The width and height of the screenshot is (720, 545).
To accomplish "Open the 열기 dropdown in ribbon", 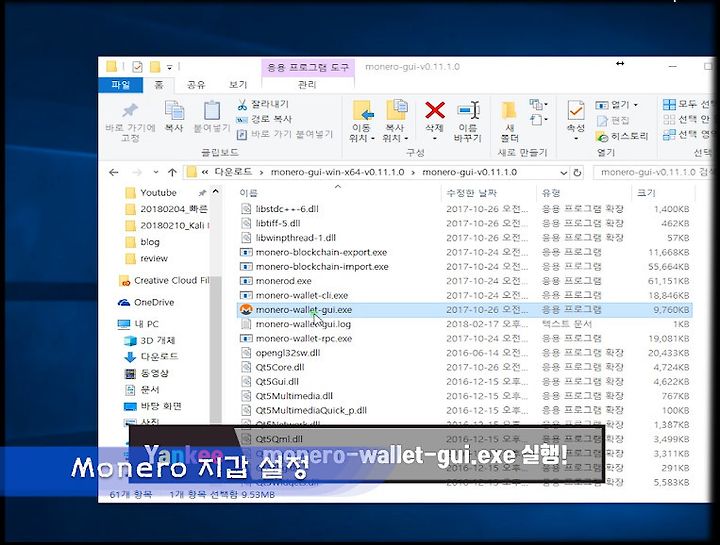I will (x=616, y=105).
